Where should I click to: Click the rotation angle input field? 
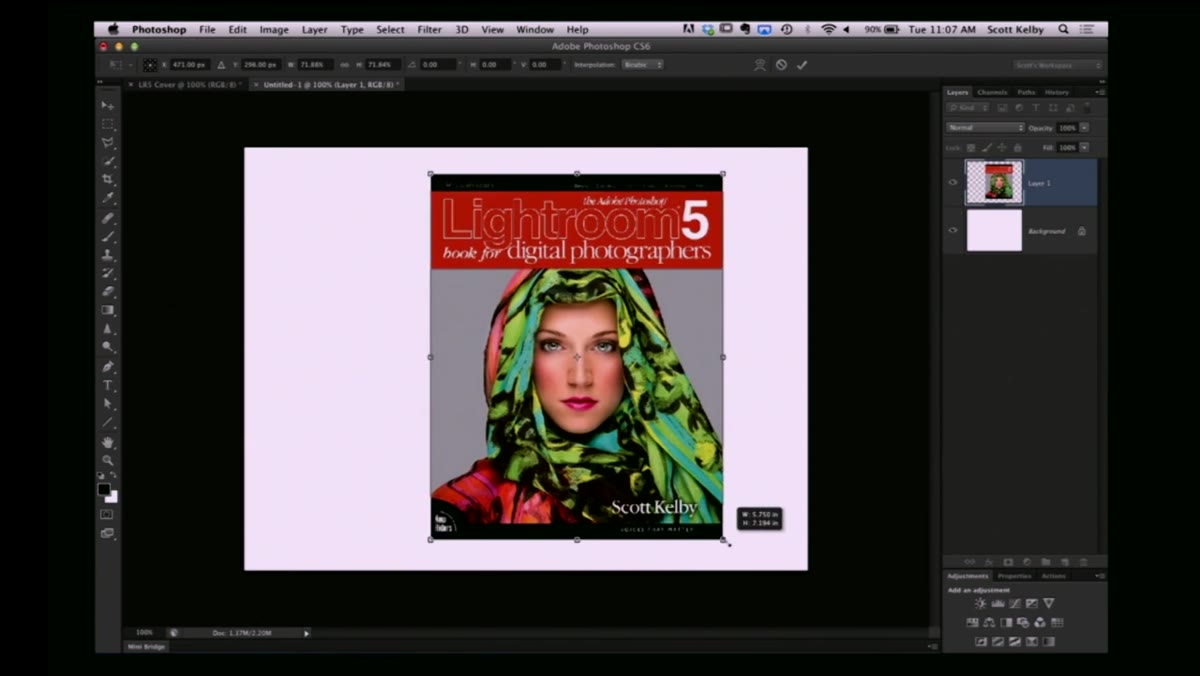click(x=438, y=64)
